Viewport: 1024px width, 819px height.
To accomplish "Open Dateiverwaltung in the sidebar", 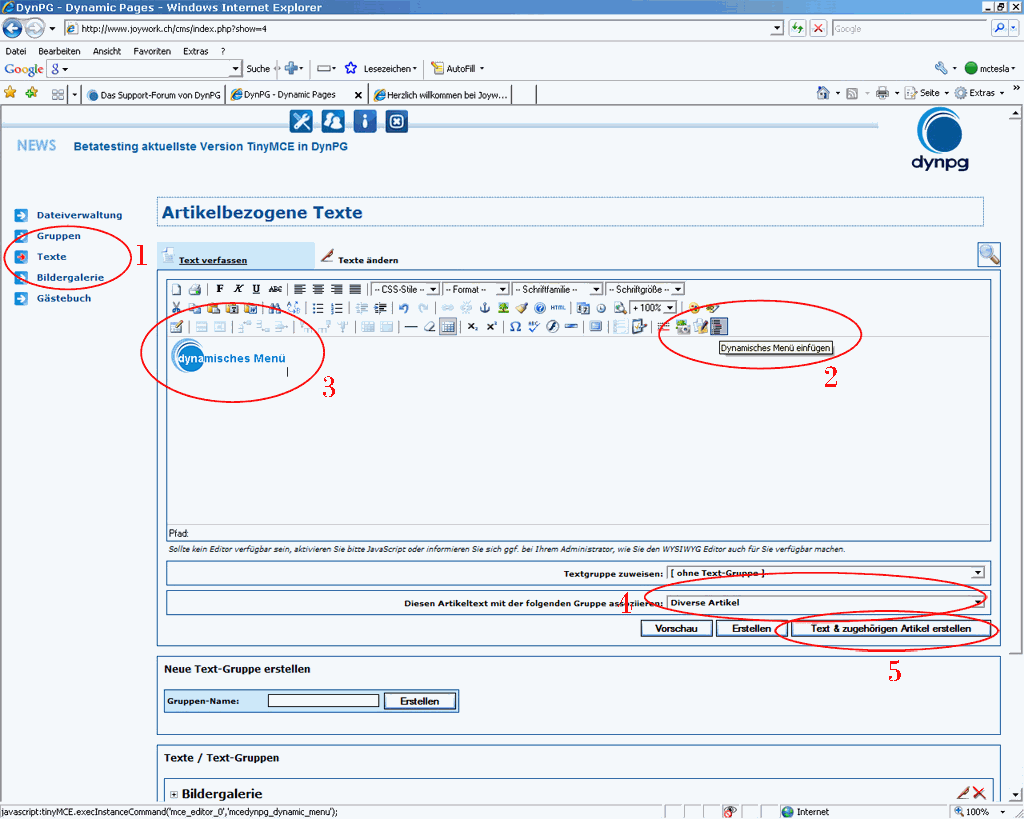I will (x=79, y=215).
